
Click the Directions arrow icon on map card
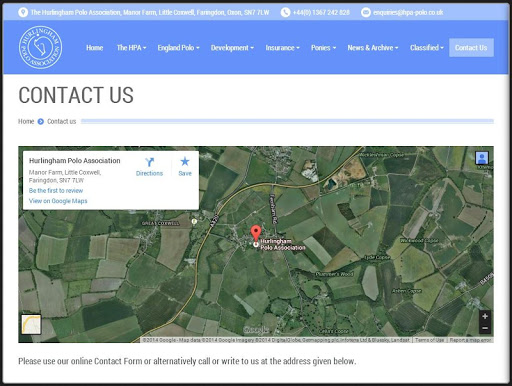tap(149, 162)
